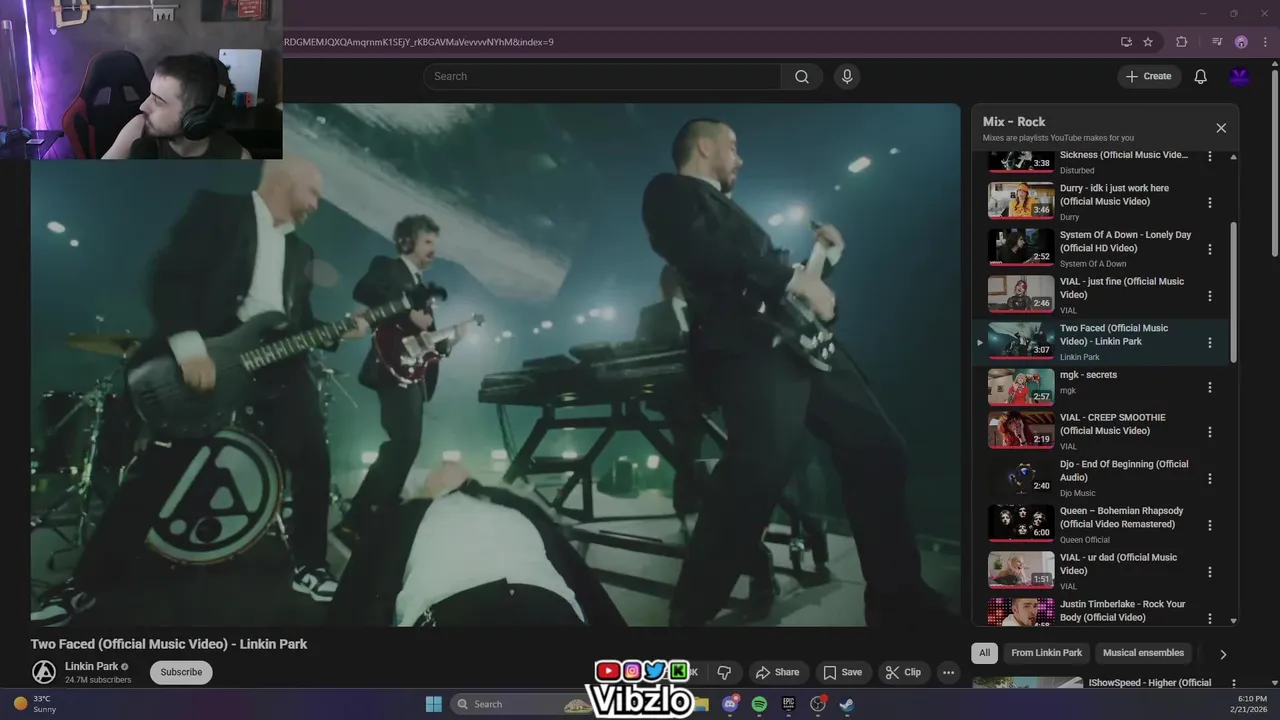1280x720 pixels.
Task: Play VIAL - ur dad thumbnail
Action: point(1021,569)
